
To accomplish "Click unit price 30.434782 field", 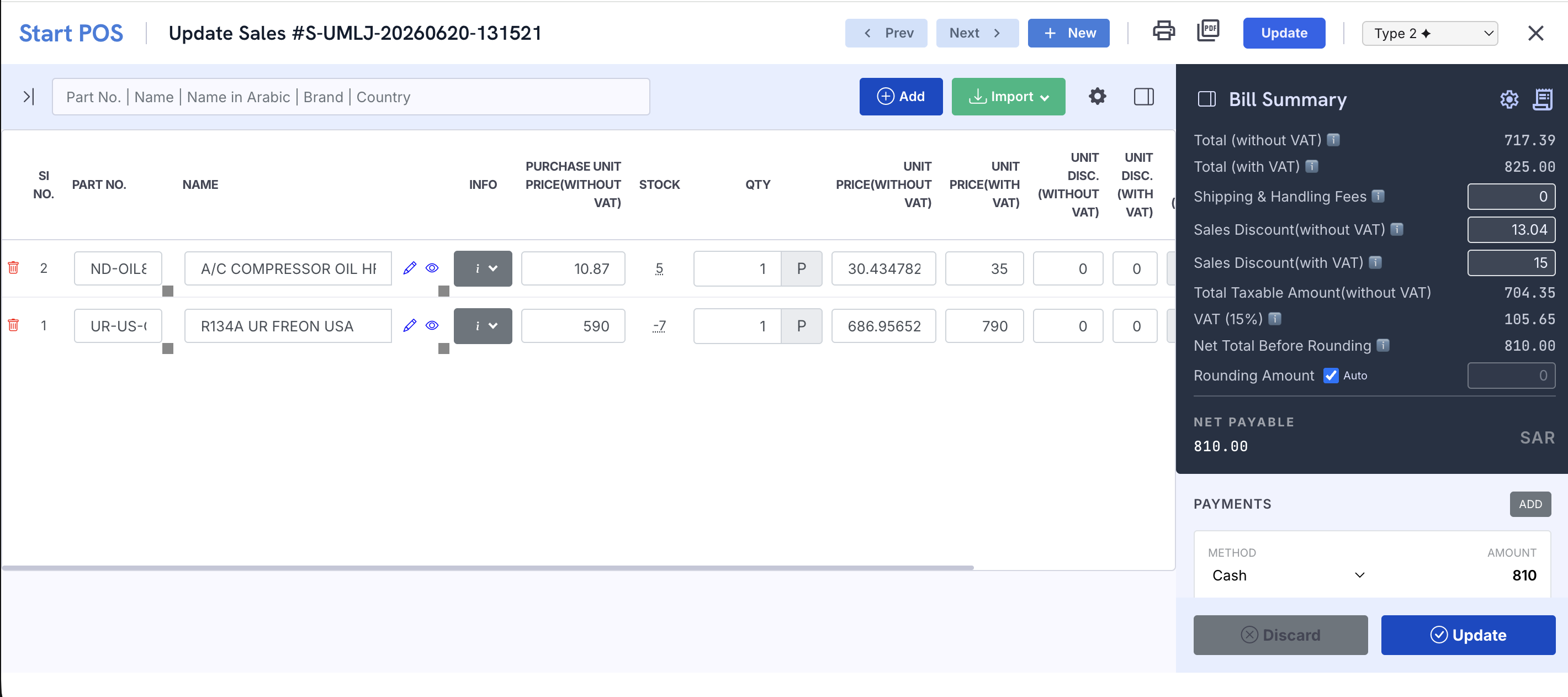I will tap(883, 268).
